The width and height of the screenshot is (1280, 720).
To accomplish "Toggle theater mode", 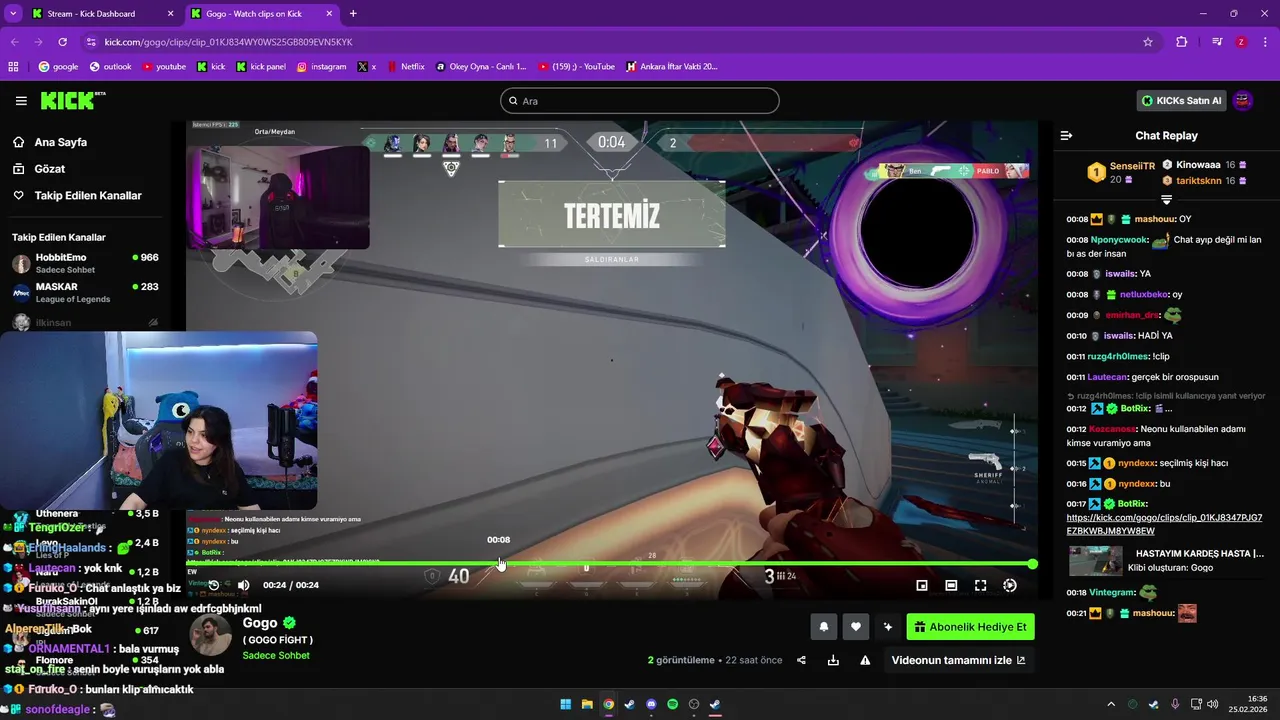I will pyautogui.click(x=951, y=585).
